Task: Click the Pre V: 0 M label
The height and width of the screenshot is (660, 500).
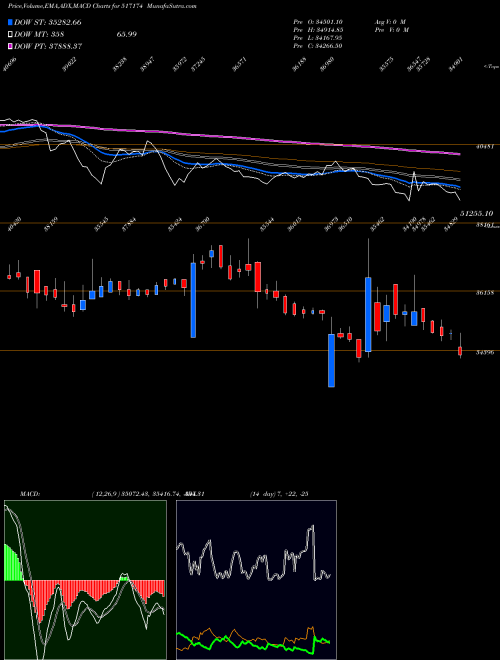Action: 392,30
